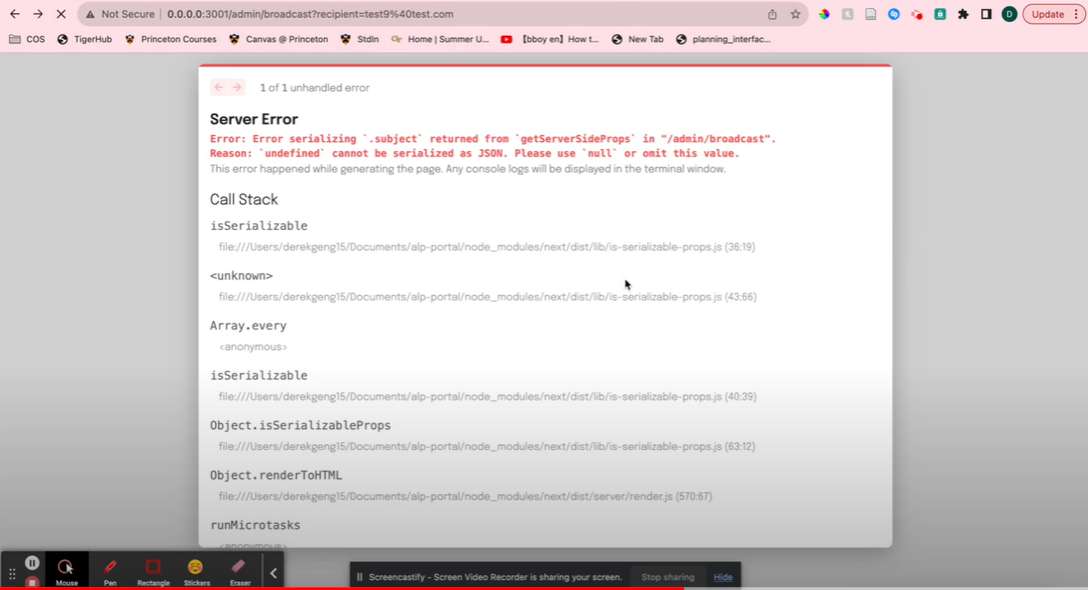Screen dimensions: 1088x590
Task: Toggle the Chrome side panel
Action: click(985, 14)
